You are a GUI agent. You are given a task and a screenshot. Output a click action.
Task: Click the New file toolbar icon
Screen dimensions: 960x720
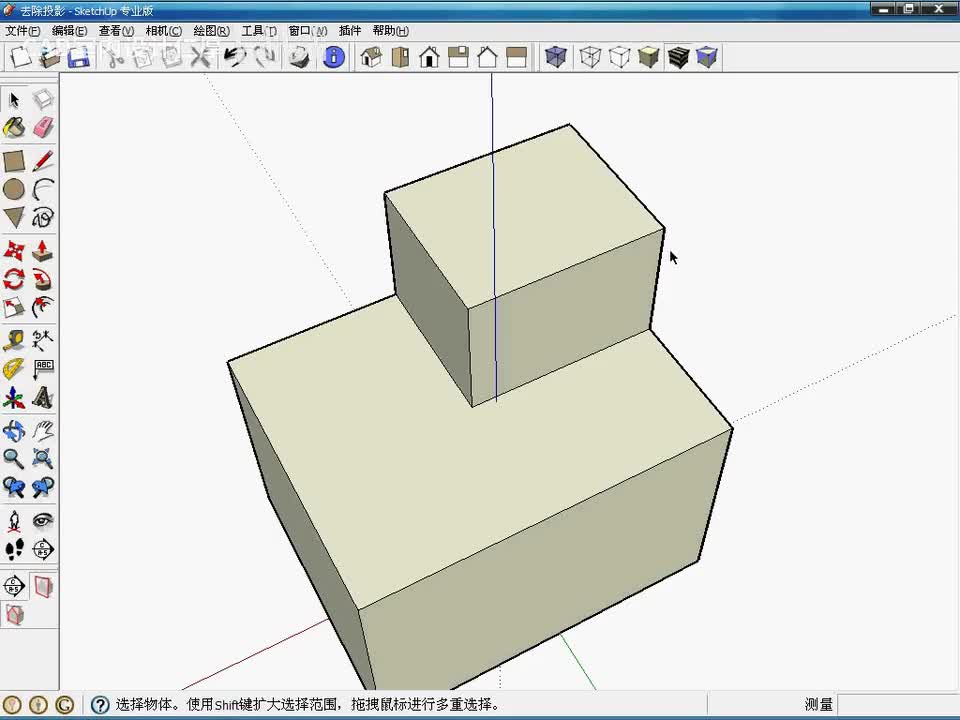(20, 57)
